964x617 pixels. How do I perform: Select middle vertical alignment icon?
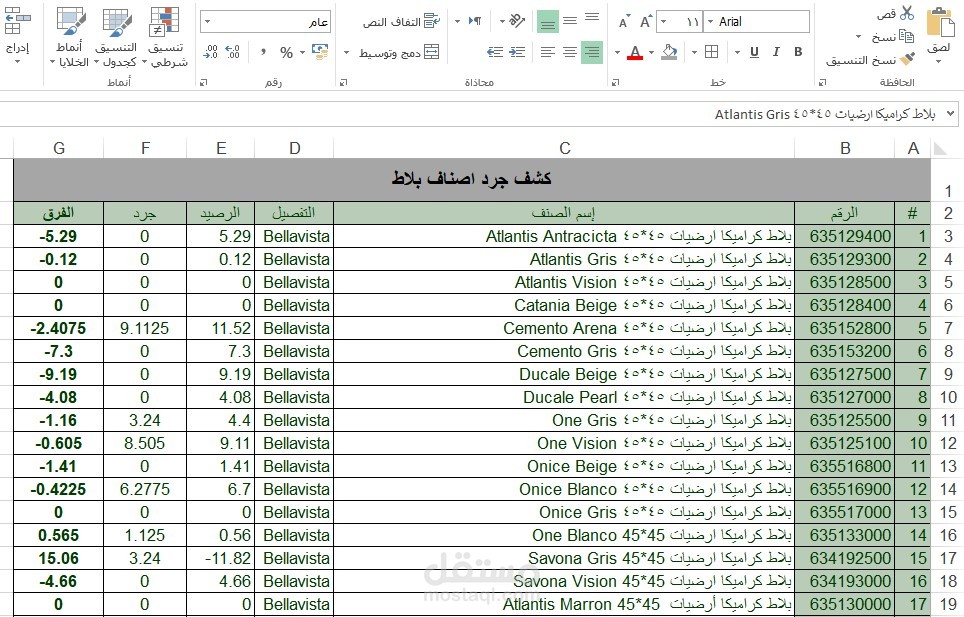[x=570, y=21]
